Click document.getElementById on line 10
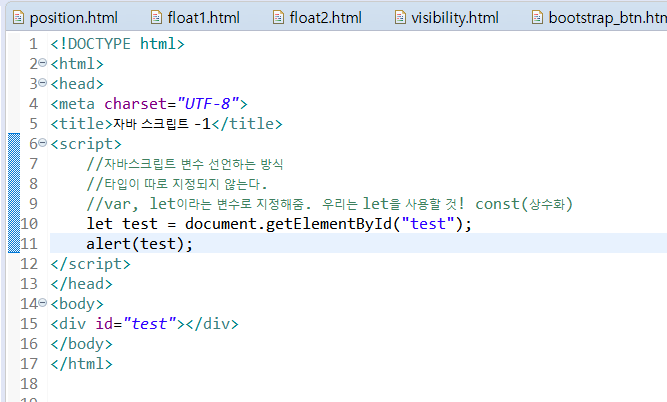 [288, 224]
